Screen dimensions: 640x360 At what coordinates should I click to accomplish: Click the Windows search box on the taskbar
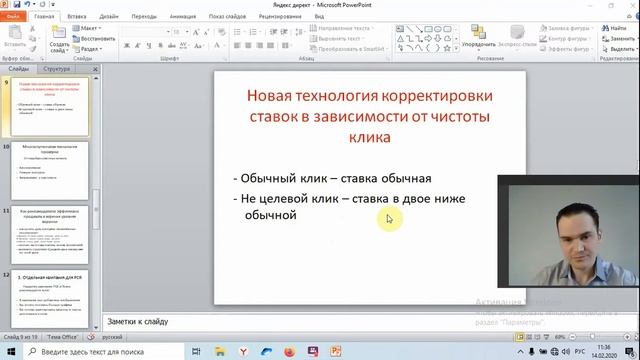103,351
